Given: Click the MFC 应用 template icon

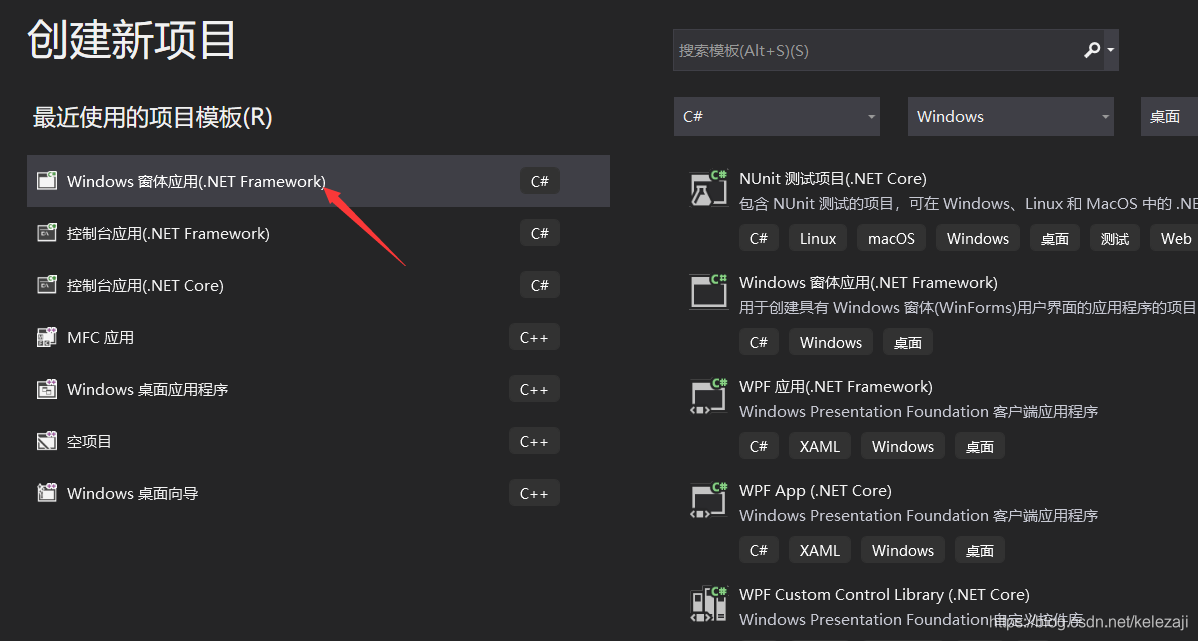Looking at the screenshot, I should click(x=47, y=337).
